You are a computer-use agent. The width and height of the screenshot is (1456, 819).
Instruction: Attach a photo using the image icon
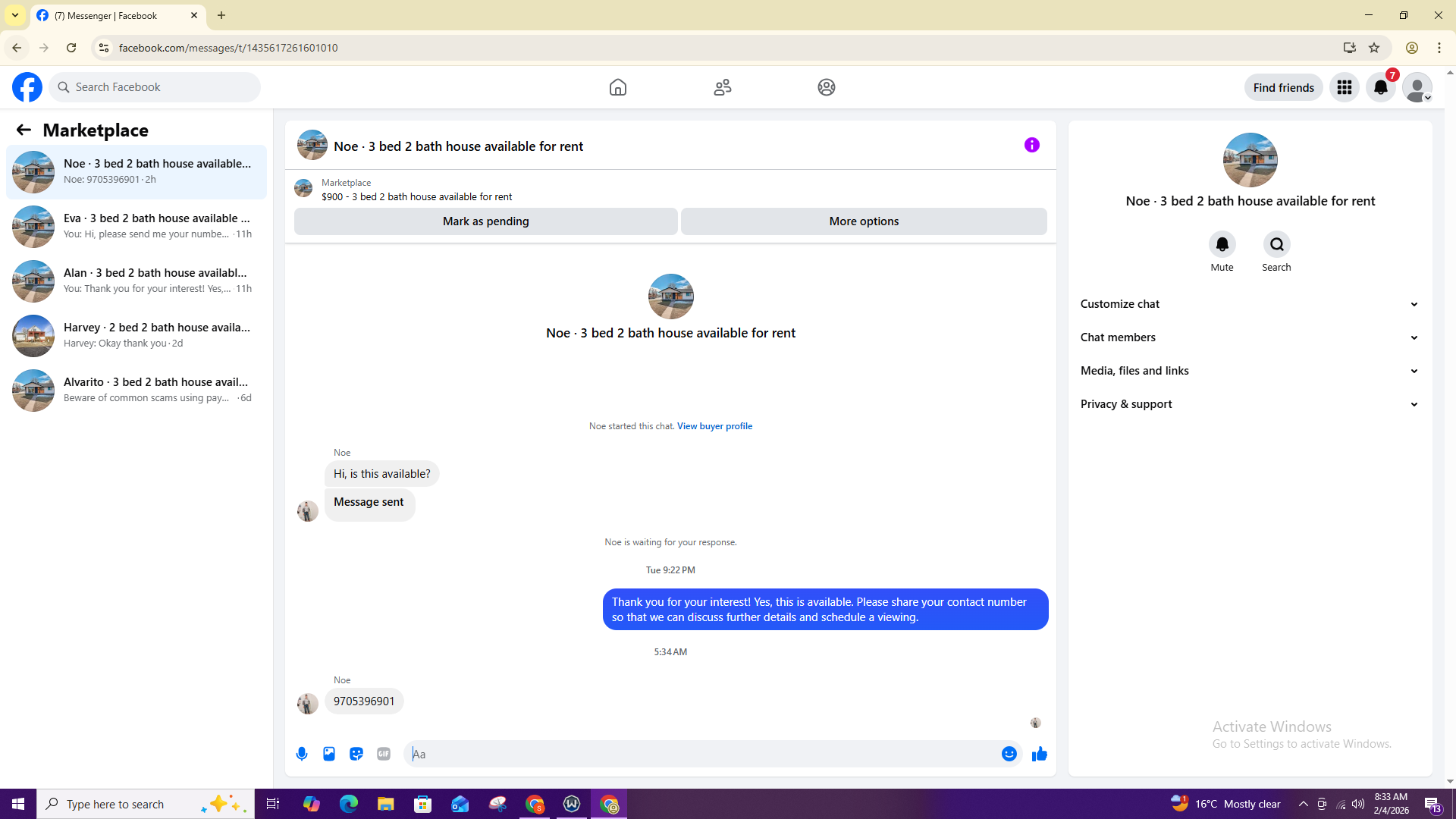[x=329, y=754]
